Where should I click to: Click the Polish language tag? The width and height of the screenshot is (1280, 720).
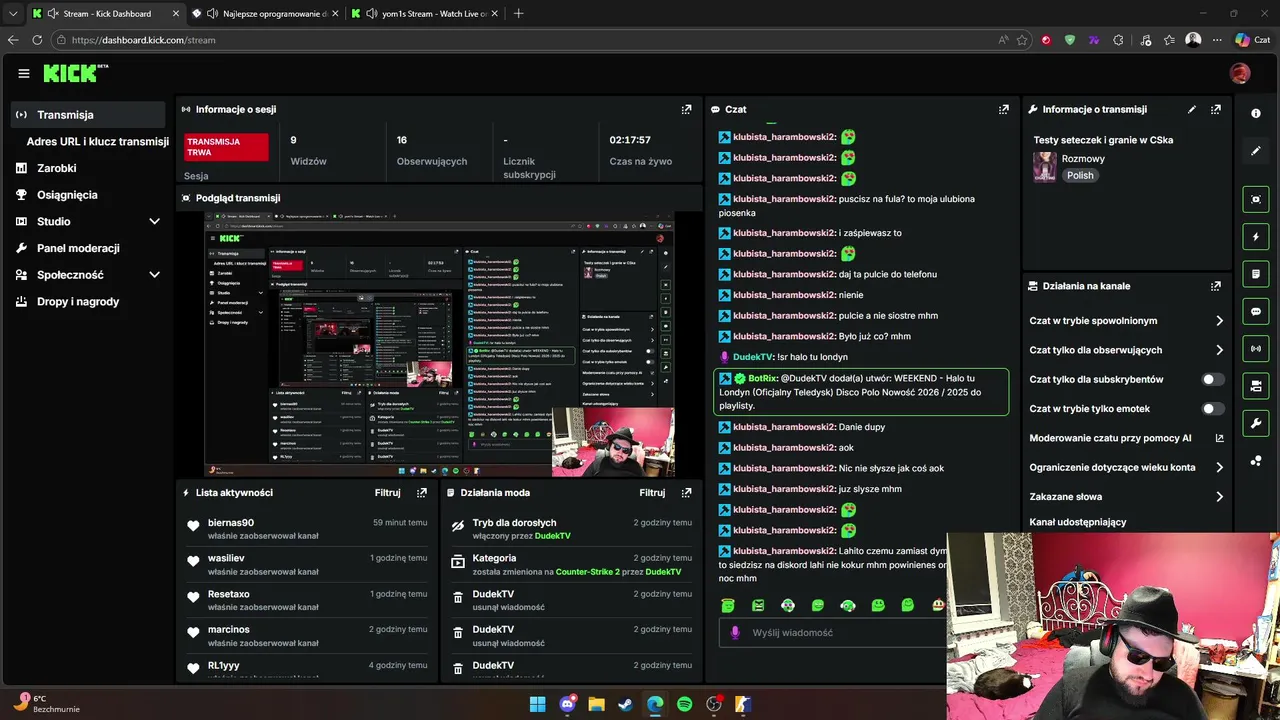pos(1080,175)
